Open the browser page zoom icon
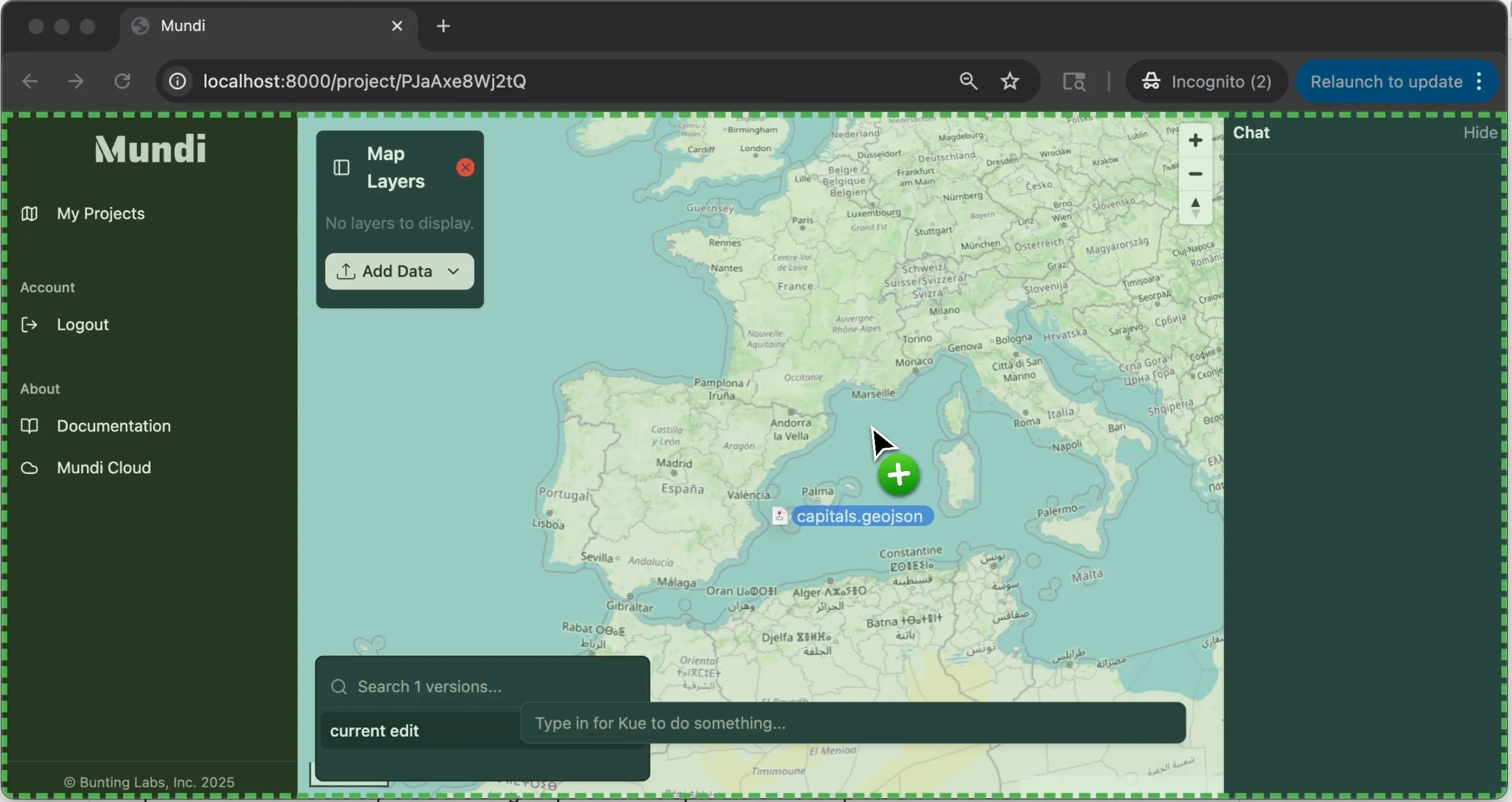The image size is (1512, 802). click(968, 81)
